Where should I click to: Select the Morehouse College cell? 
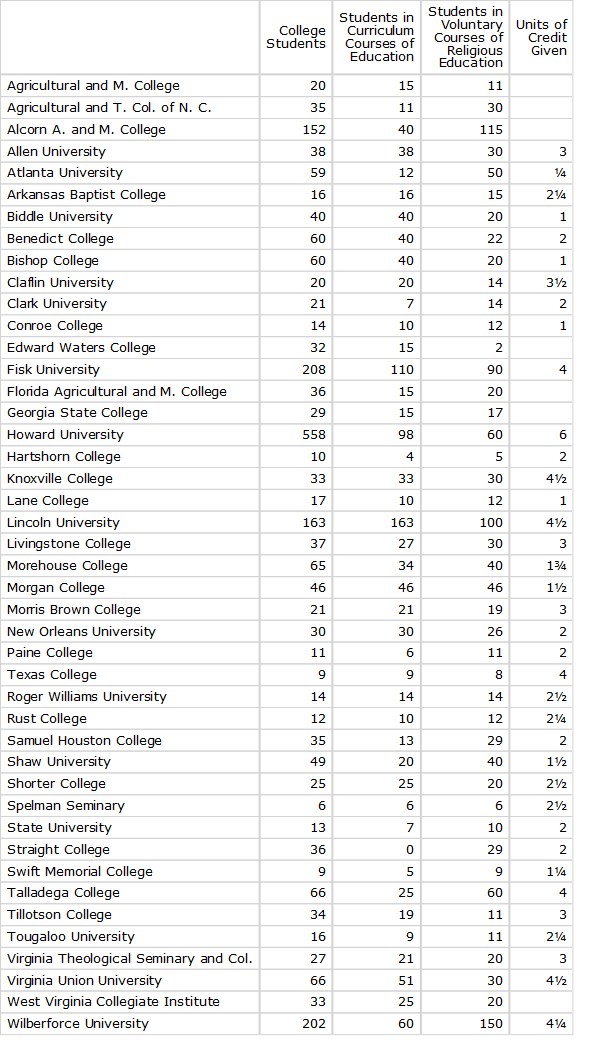coord(130,565)
